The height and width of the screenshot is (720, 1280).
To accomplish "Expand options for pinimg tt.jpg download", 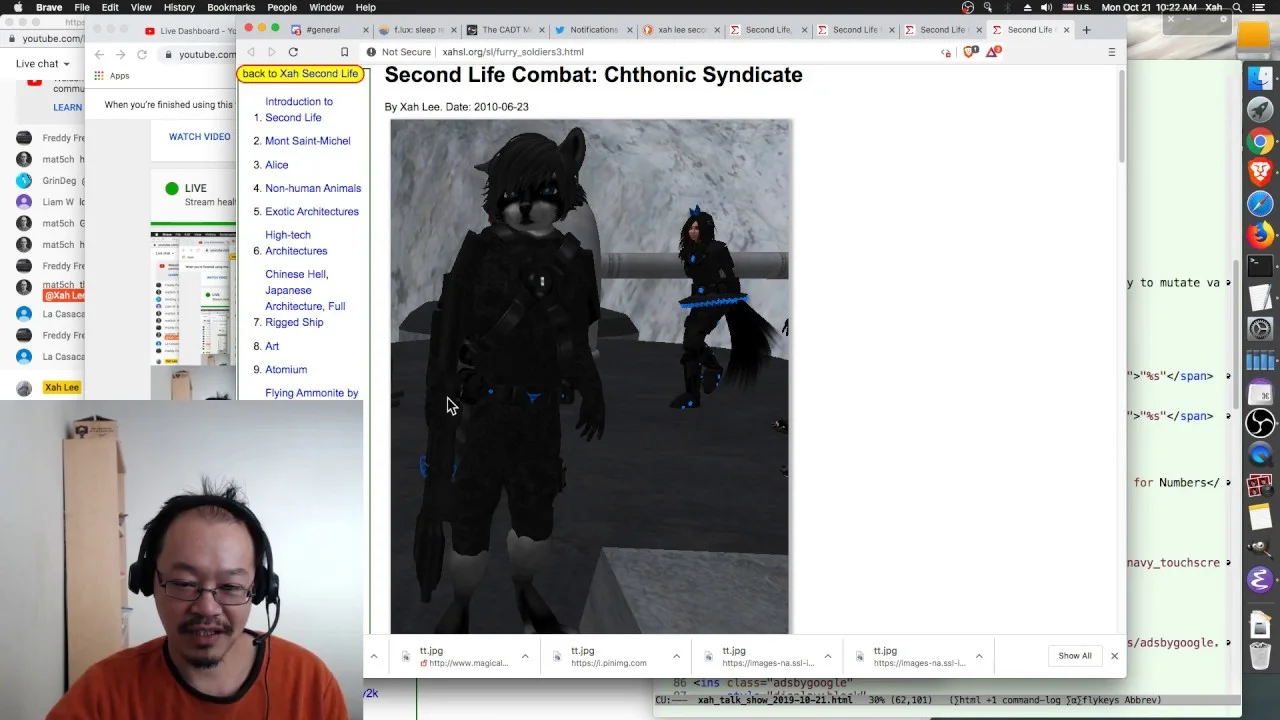I will tap(676, 656).
